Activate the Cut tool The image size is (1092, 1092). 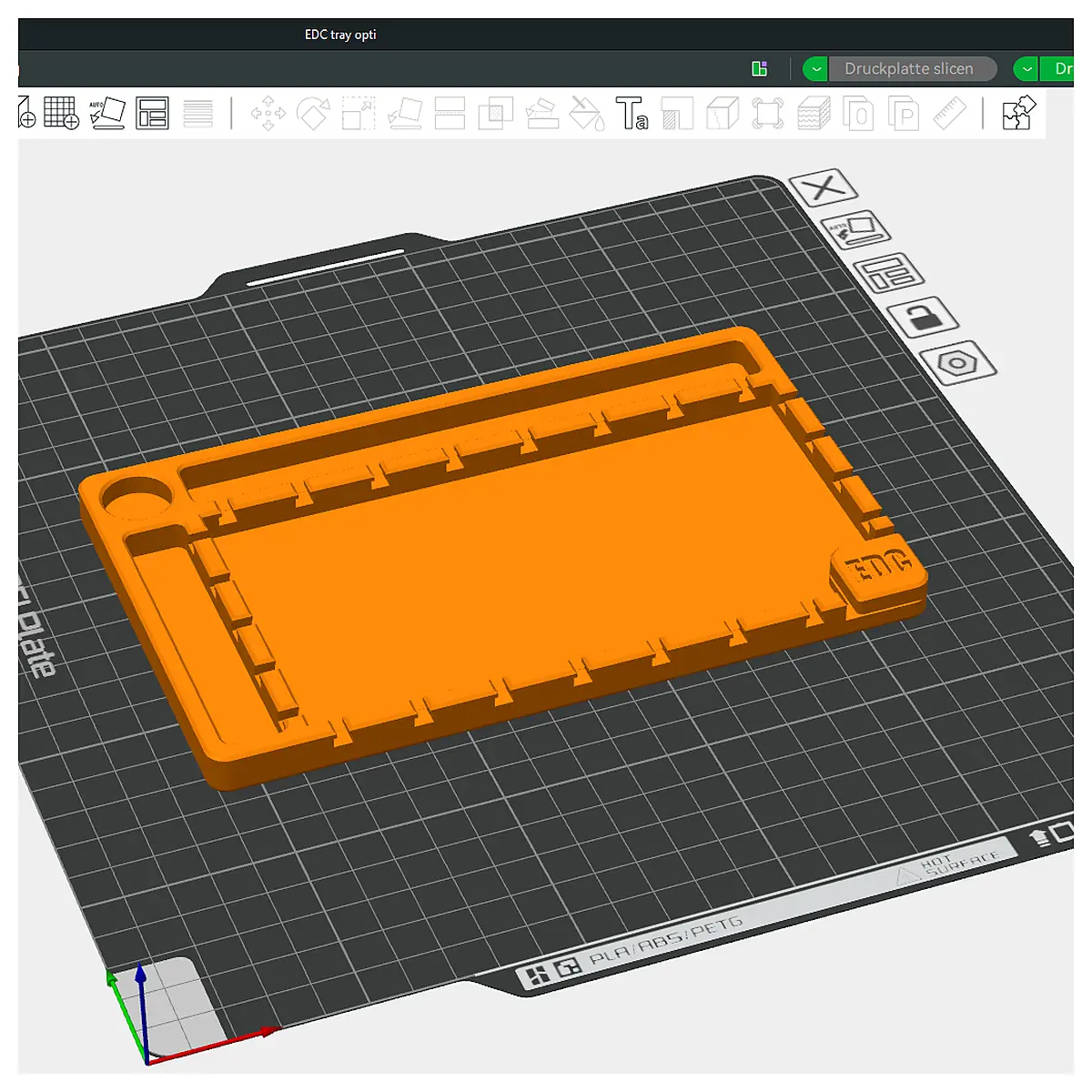click(450, 114)
